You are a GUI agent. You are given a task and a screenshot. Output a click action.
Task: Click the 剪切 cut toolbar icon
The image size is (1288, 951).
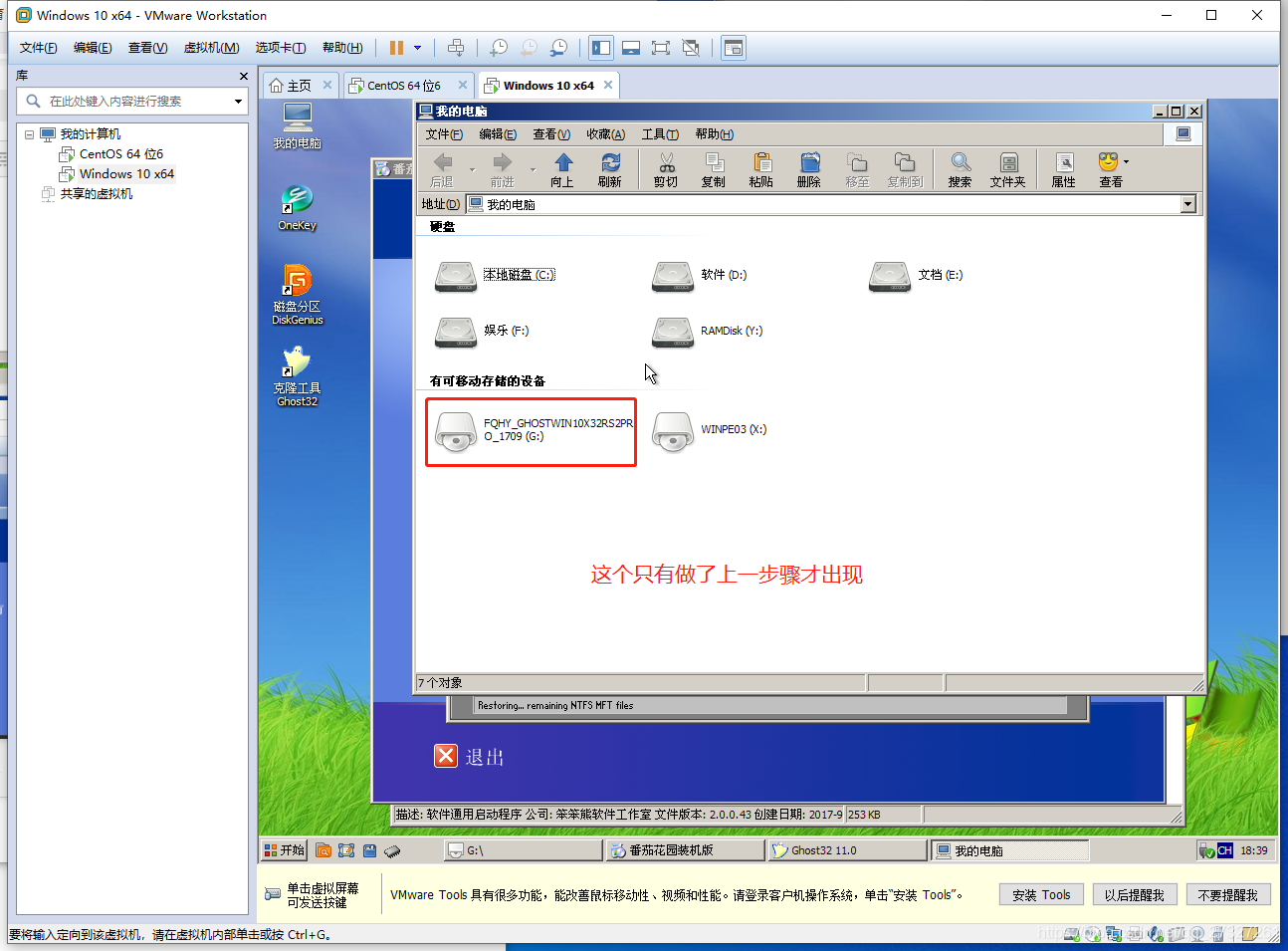pyautogui.click(x=666, y=169)
